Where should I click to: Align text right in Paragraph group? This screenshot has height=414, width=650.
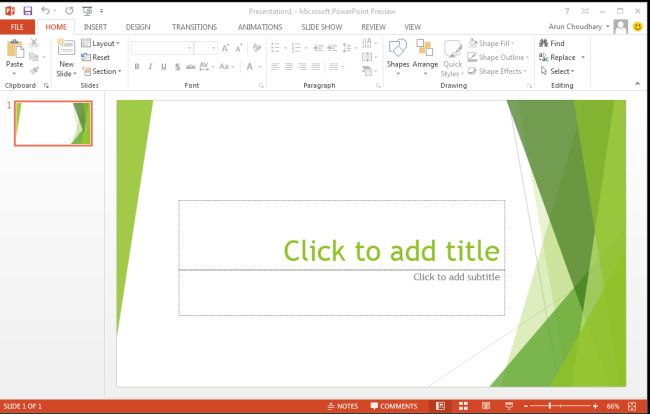[302, 67]
